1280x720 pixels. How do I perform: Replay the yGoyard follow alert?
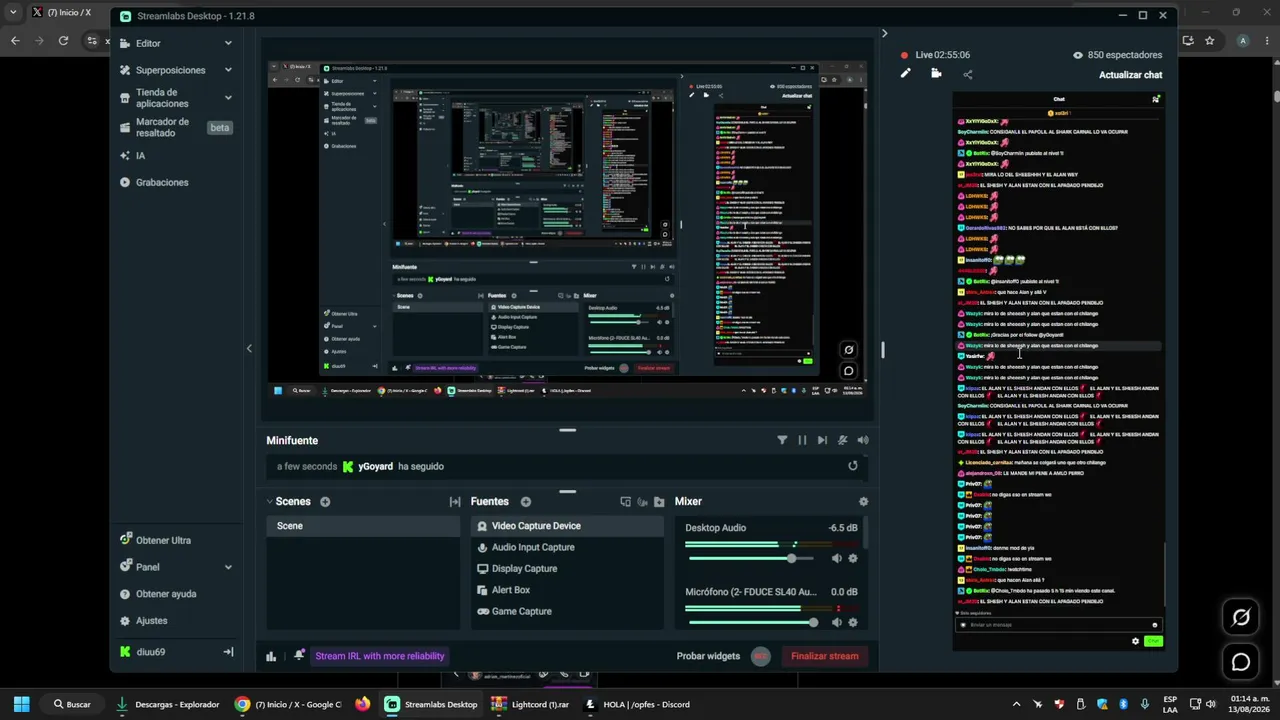coord(853,466)
